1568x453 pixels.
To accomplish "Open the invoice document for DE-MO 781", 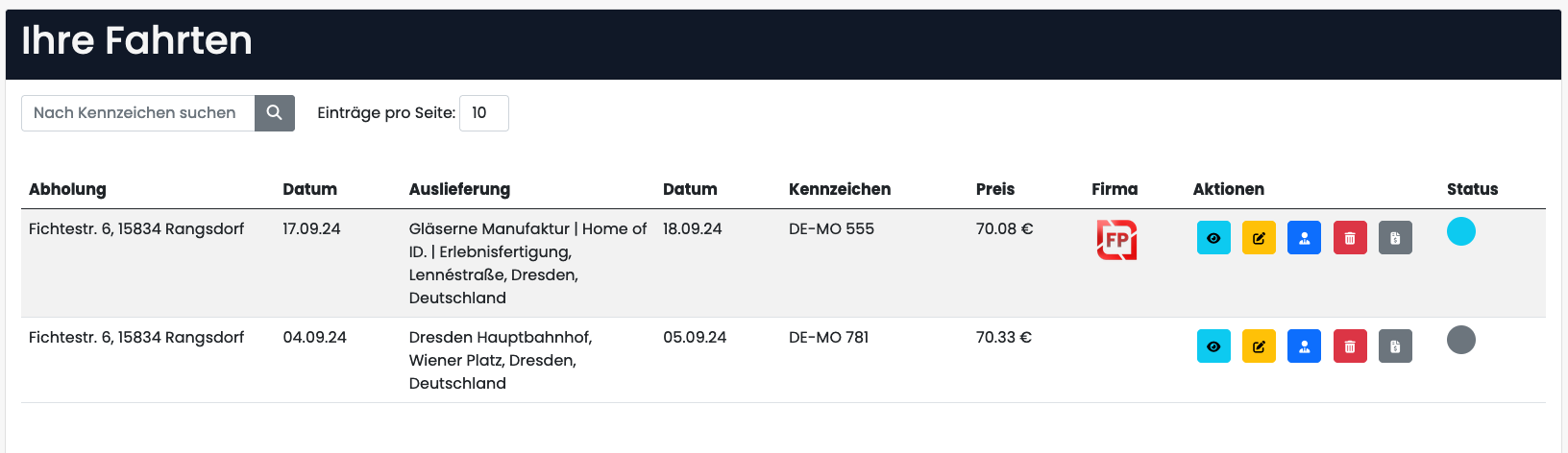I will (x=1395, y=346).
